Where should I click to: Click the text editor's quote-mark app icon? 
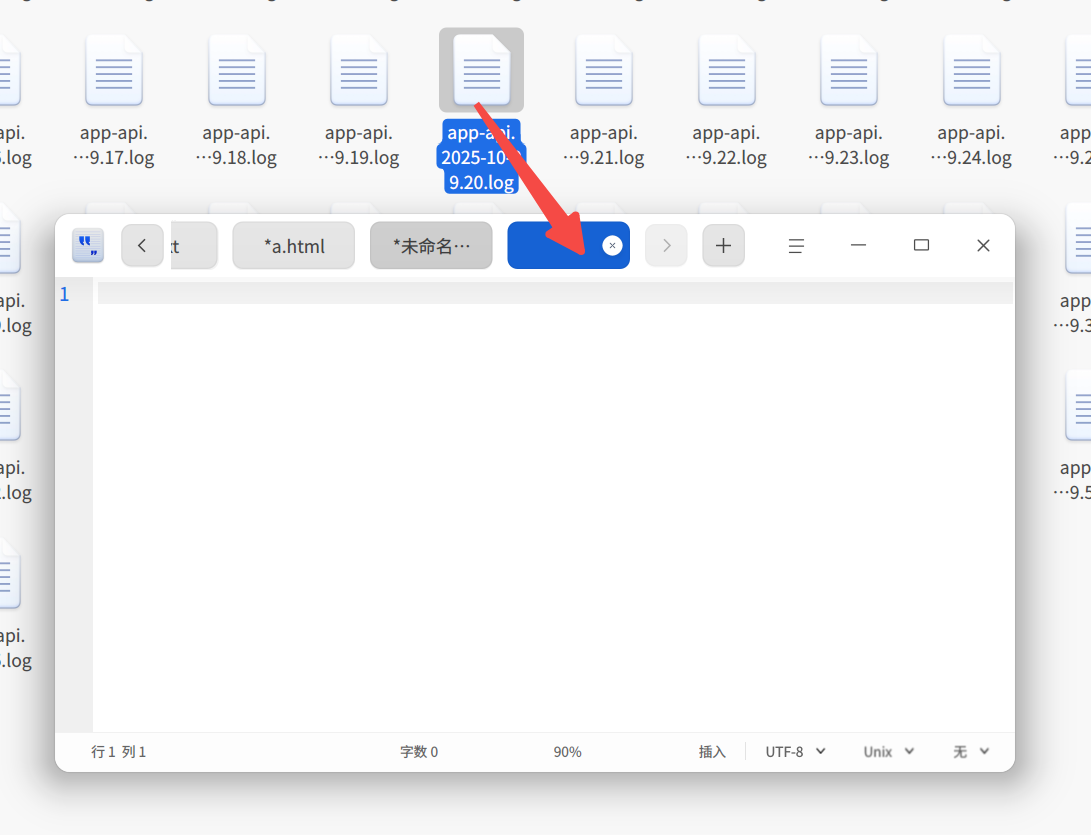88,246
